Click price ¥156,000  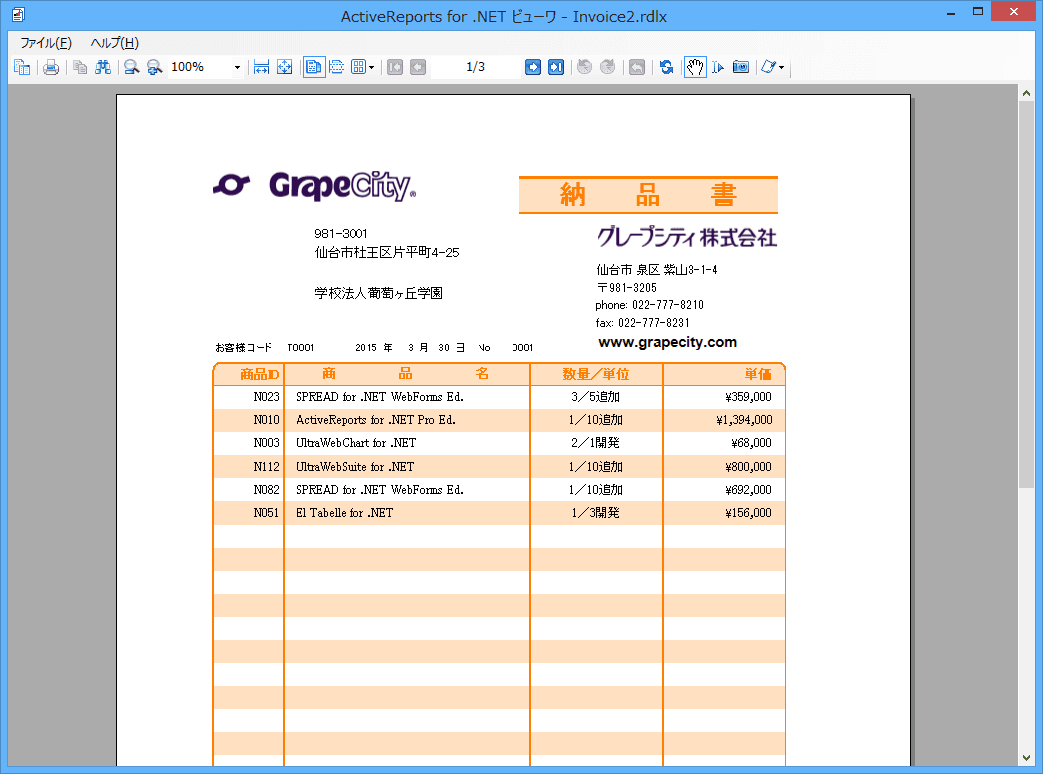click(748, 513)
